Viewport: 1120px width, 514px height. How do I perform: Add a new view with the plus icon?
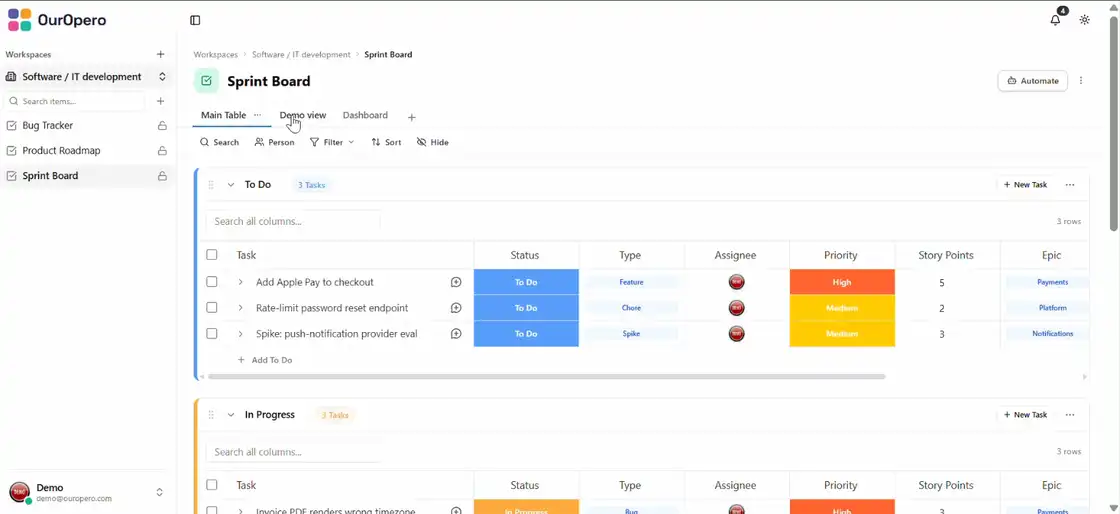point(411,117)
